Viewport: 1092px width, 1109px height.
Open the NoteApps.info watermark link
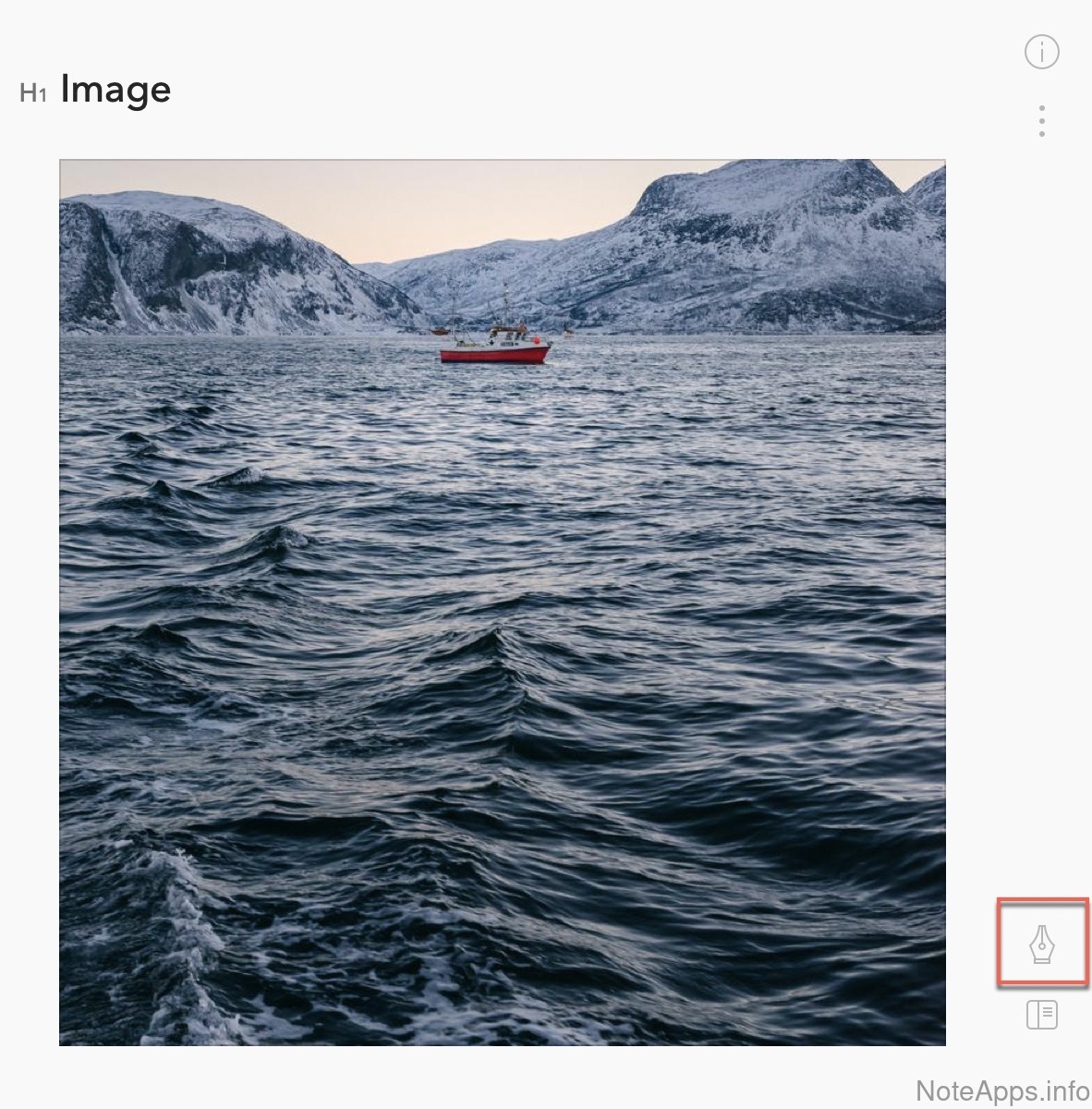(x=1001, y=1091)
